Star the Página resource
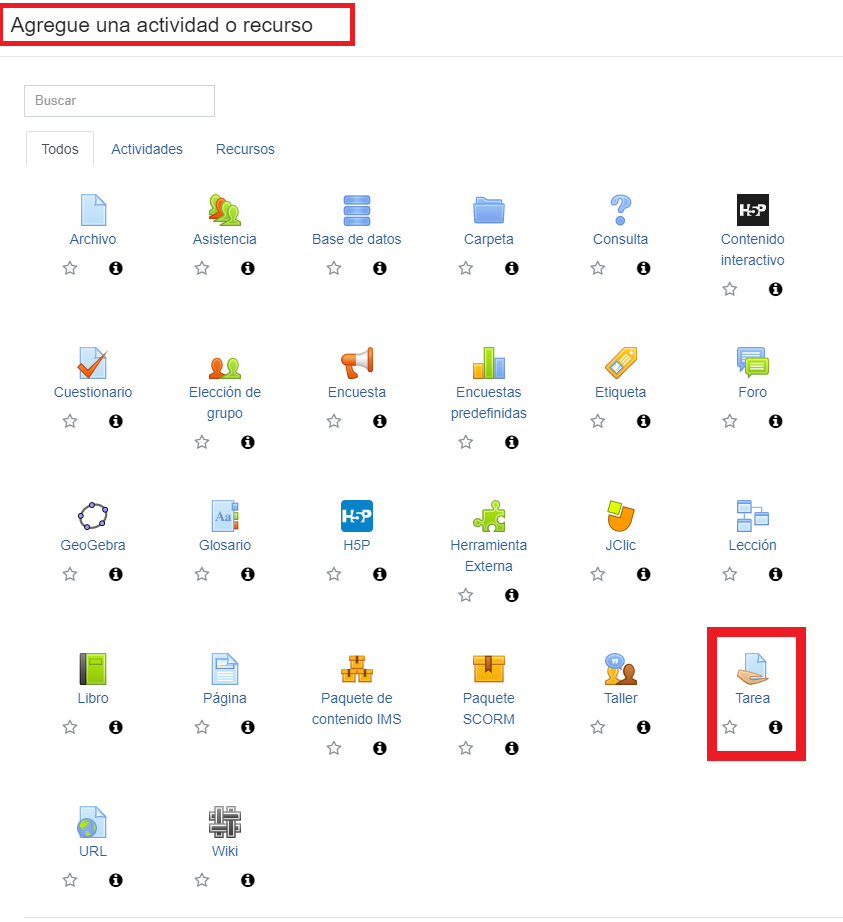Screen dimensions: 843x922 [x=202, y=727]
